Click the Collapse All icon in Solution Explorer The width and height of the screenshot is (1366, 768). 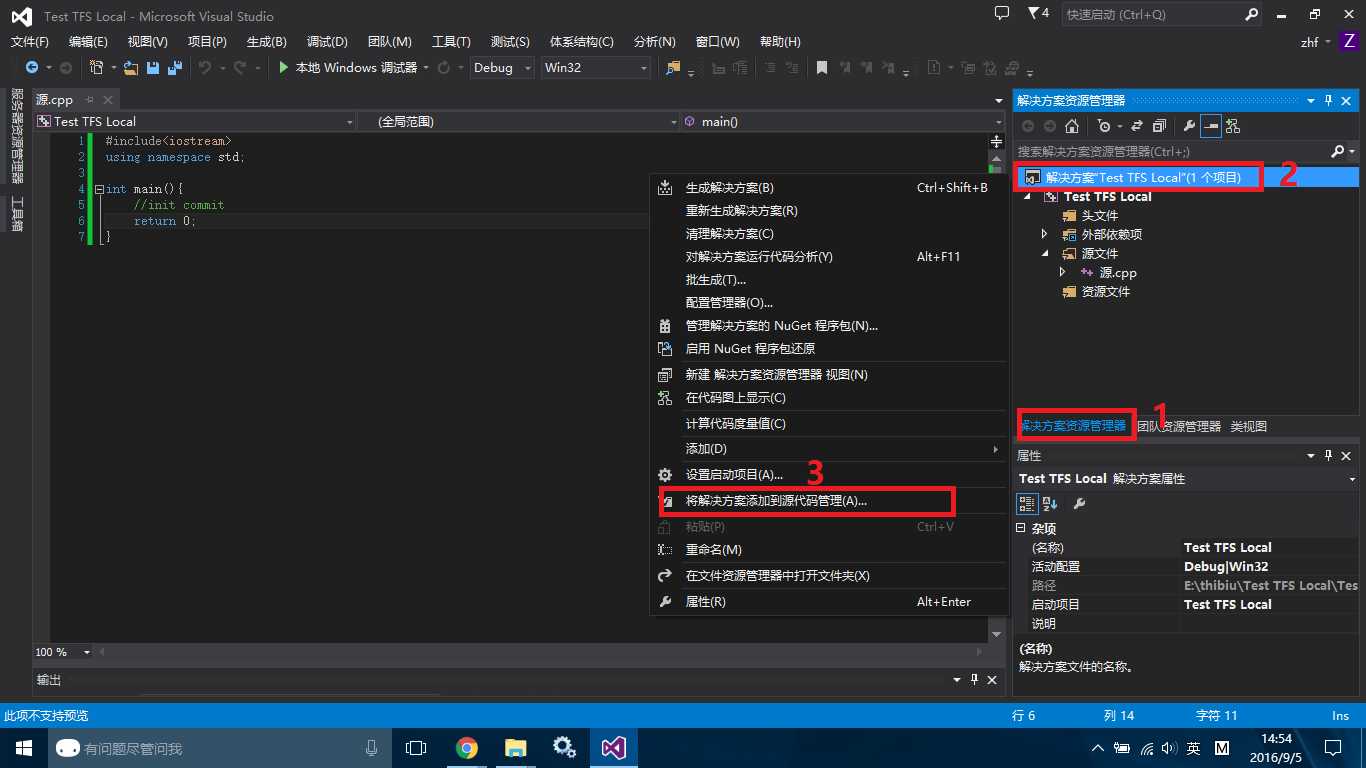pyautogui.click(x=1160, y=126)
